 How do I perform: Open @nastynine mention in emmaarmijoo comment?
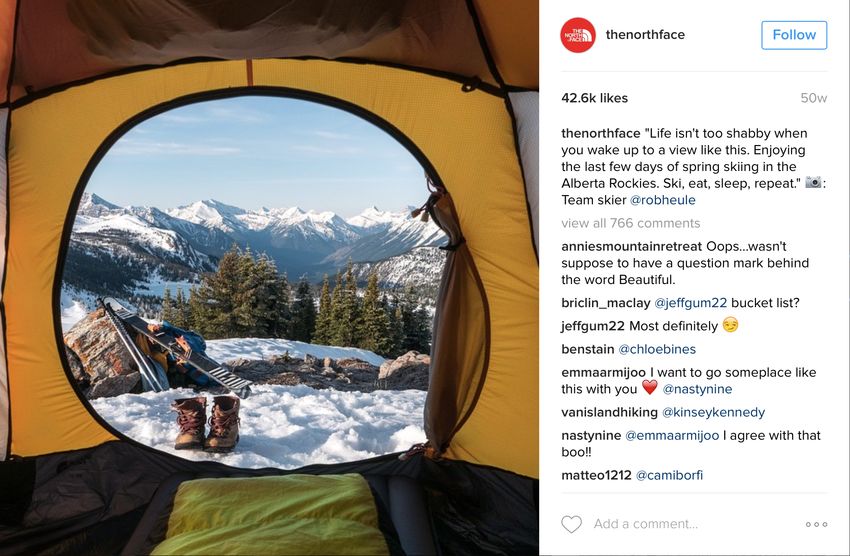coord(697,389)
